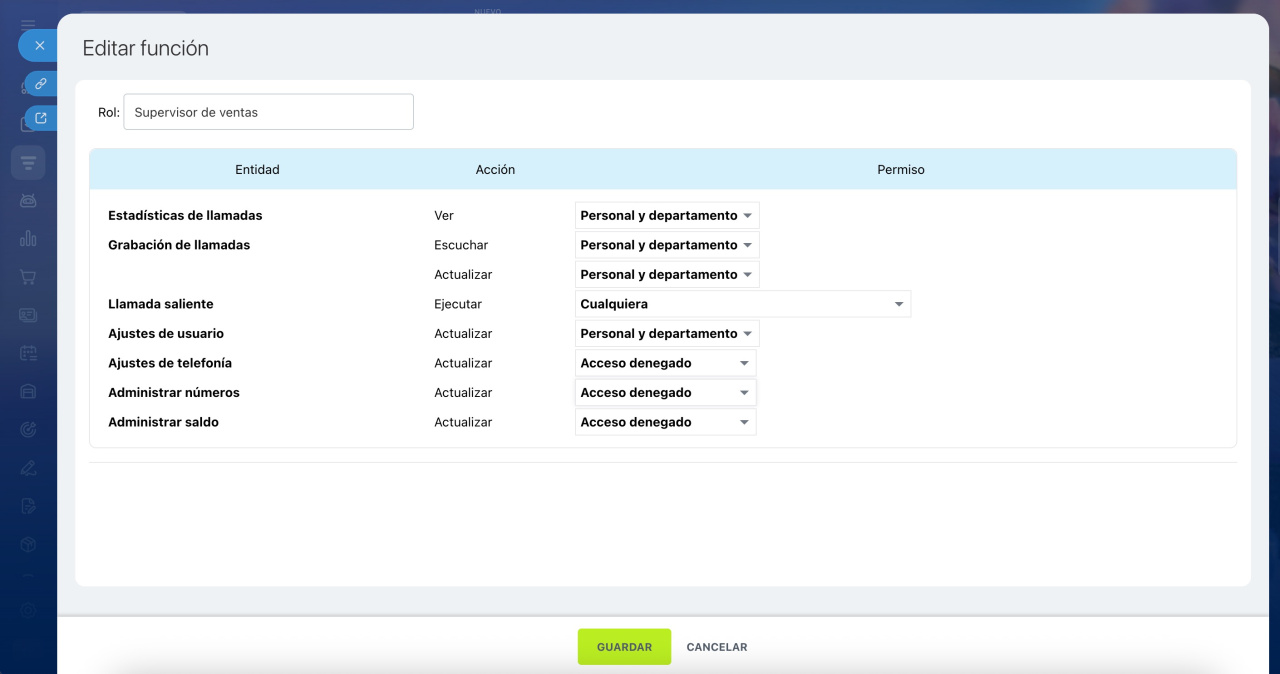
Task: Open the panel in new window icon
Action: [x=41, y=118]
